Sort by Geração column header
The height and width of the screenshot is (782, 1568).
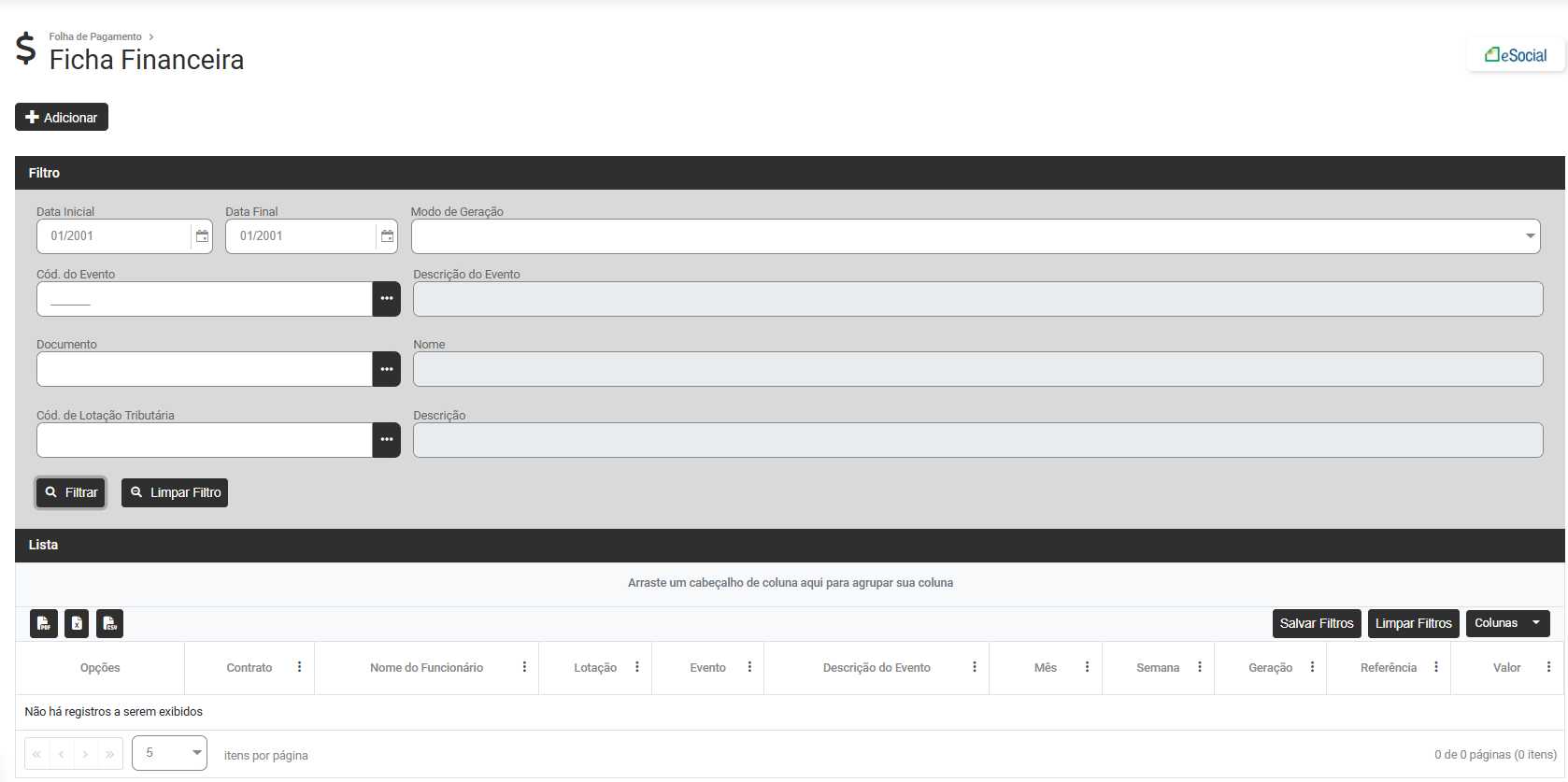pyautogui.click(x=1271, y=668)
